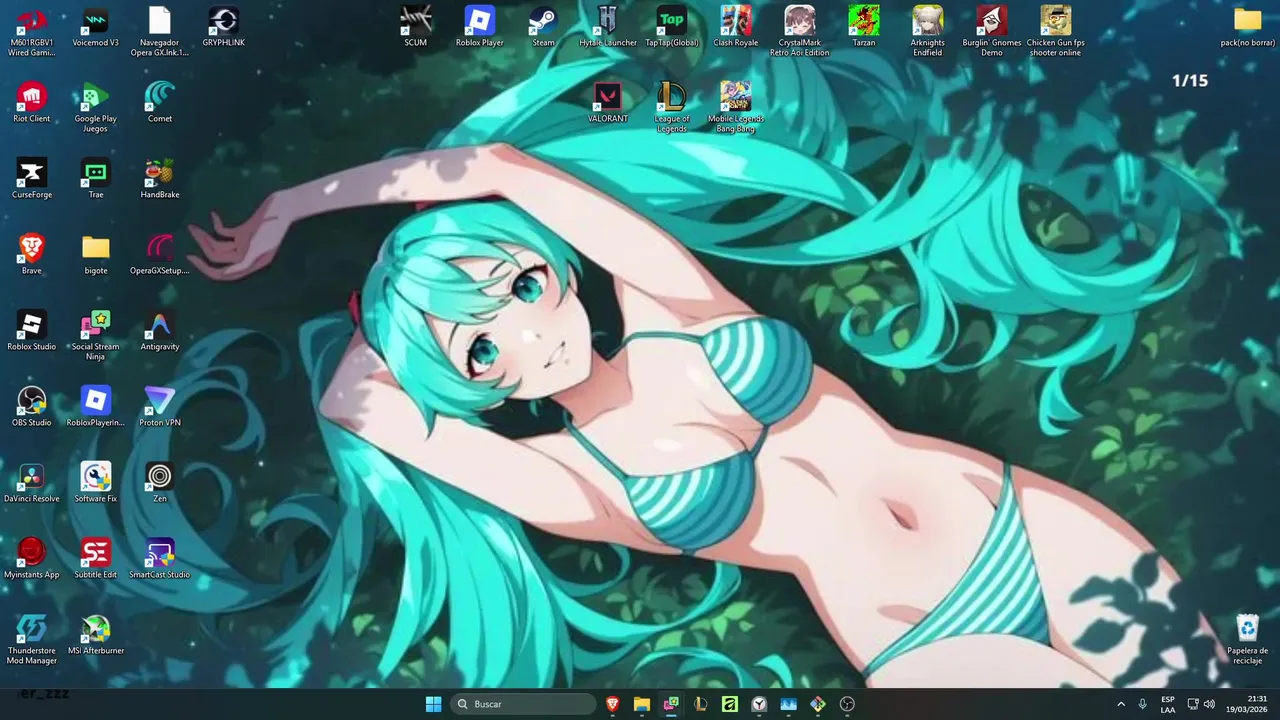The height and width of the screenshot is (720, 1280).
Task: Launch the Comet browser icon
Action: [x=160, y=102]
